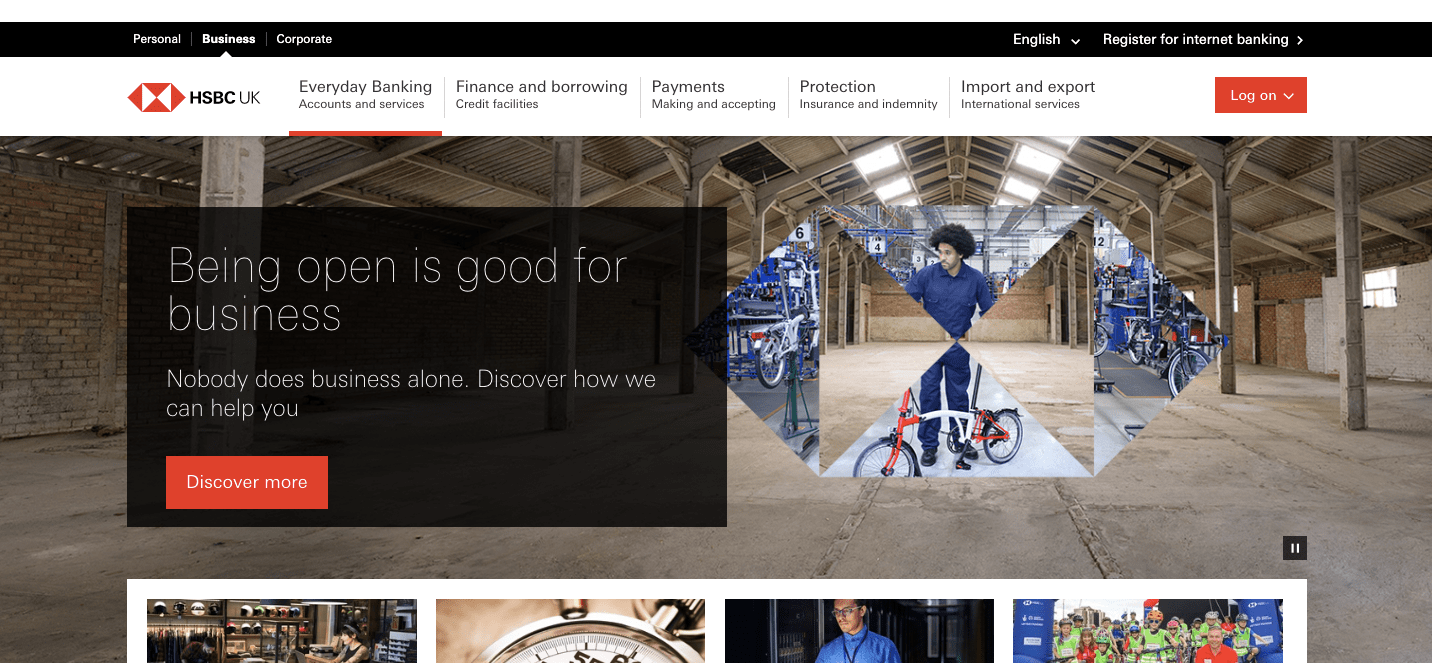Screen dimensions: 1432x663
Task: Open the stopwatch thumbnail card
Action: click(x=570, y=631)
